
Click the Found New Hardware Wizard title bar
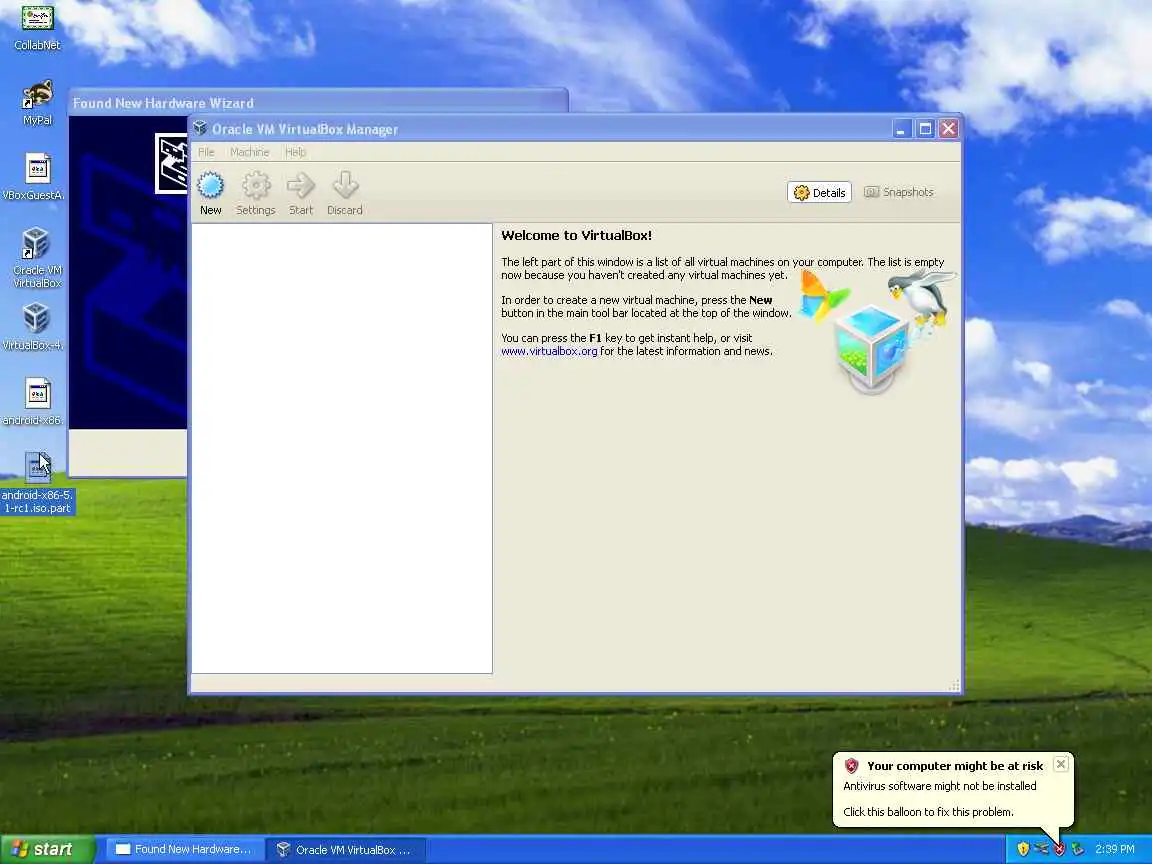pyautogui.click(x=317, y=102)
